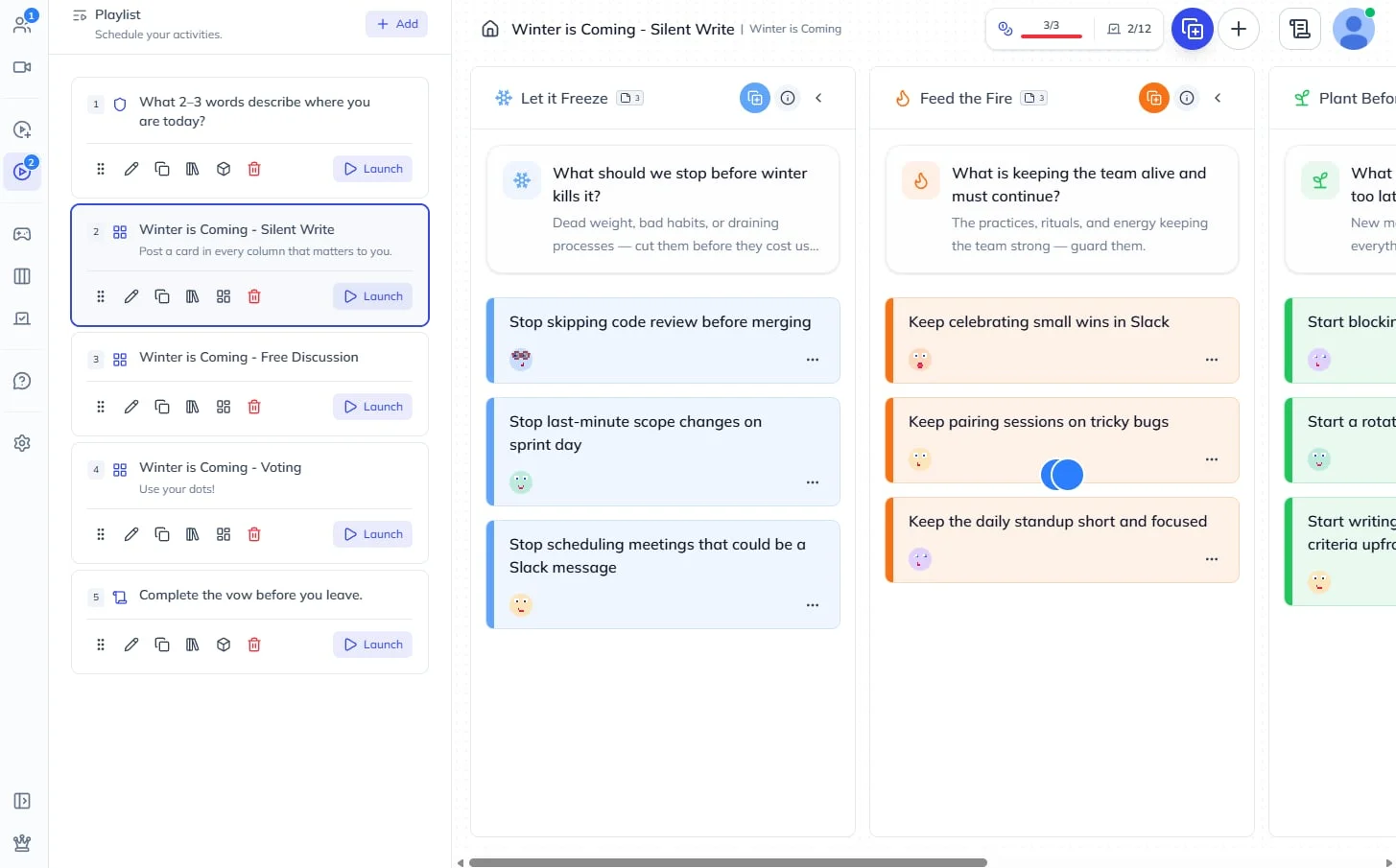
Task: Click the cube icon in the 'What 2–3 words' row
Action: coord(224,169)
